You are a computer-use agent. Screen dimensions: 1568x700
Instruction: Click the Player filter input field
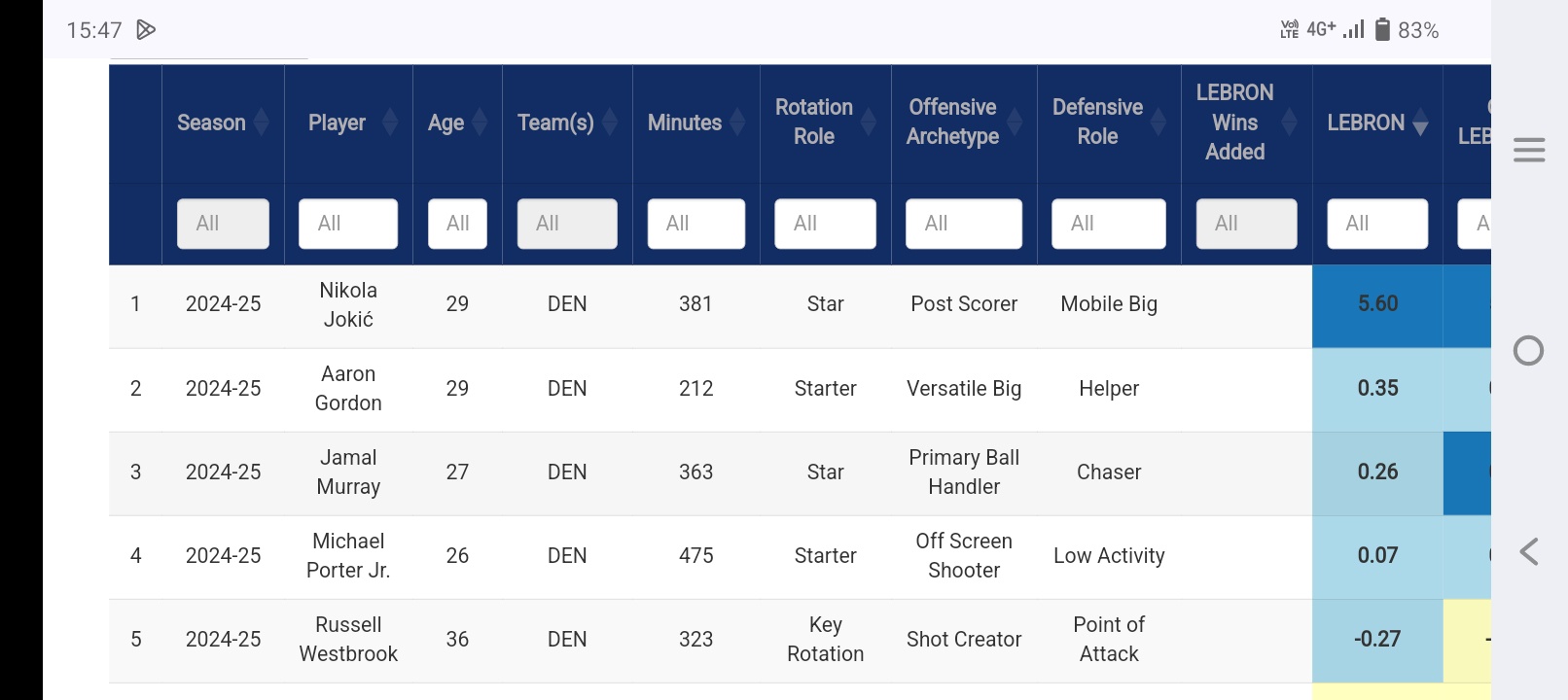coord(348,224)
